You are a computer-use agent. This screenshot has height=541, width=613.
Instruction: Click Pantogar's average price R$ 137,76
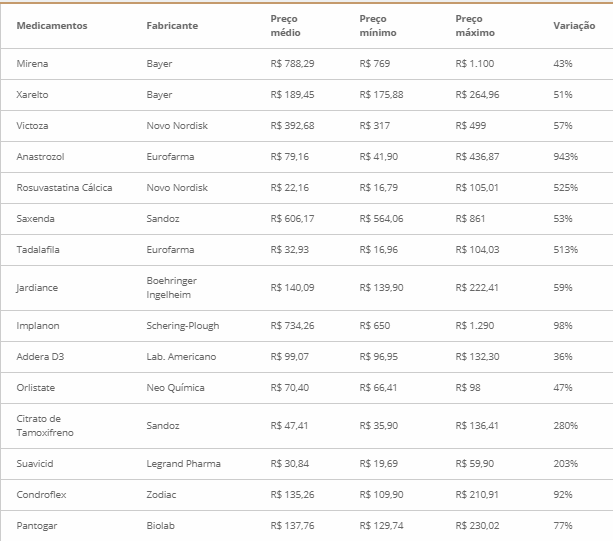click(x=292, y=526)
